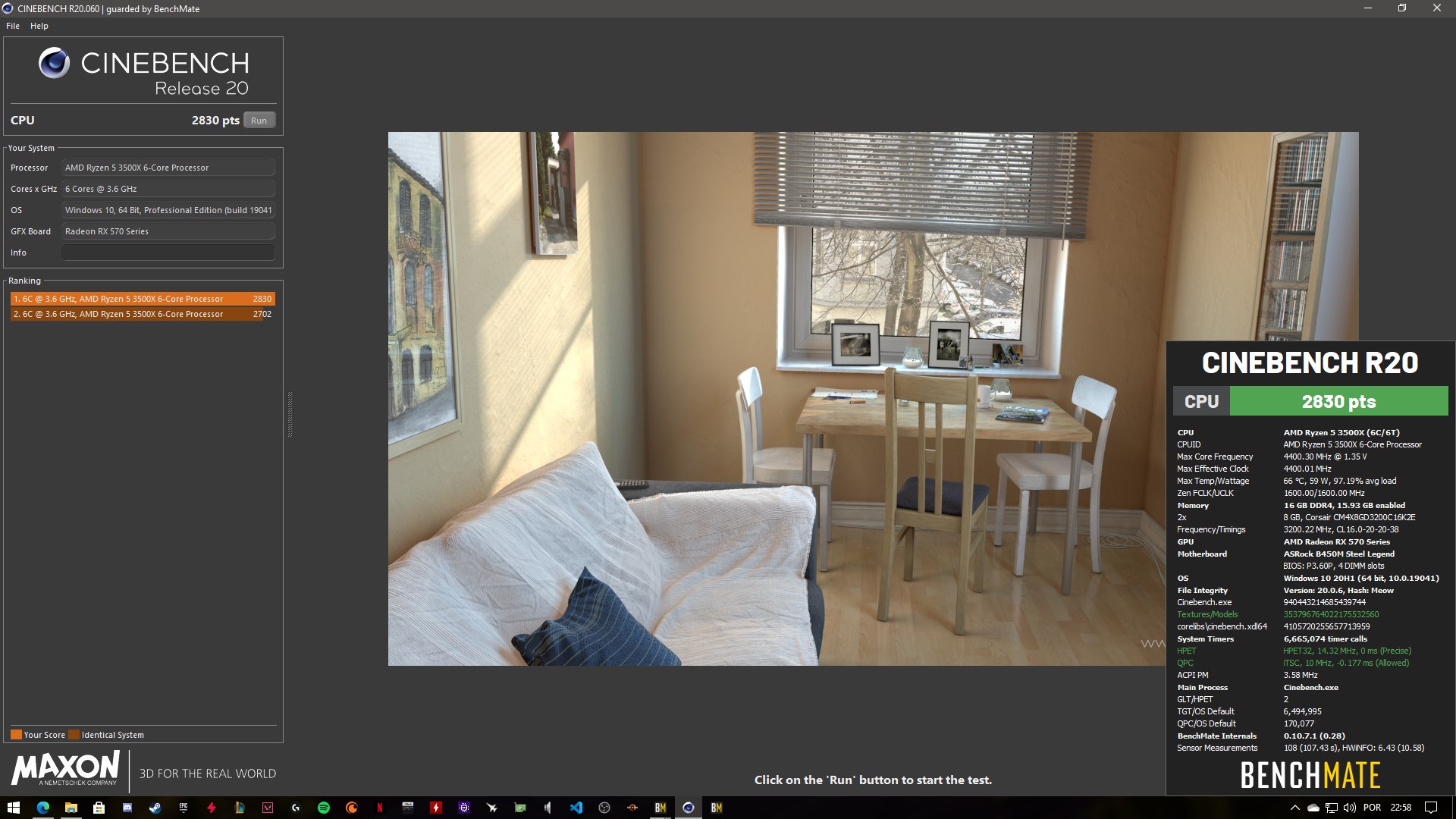The height and width of the screenshot is (819, 1456).
Task: Click the POR language indicator
Action: pyautogui.click(x=1372, y=808)
